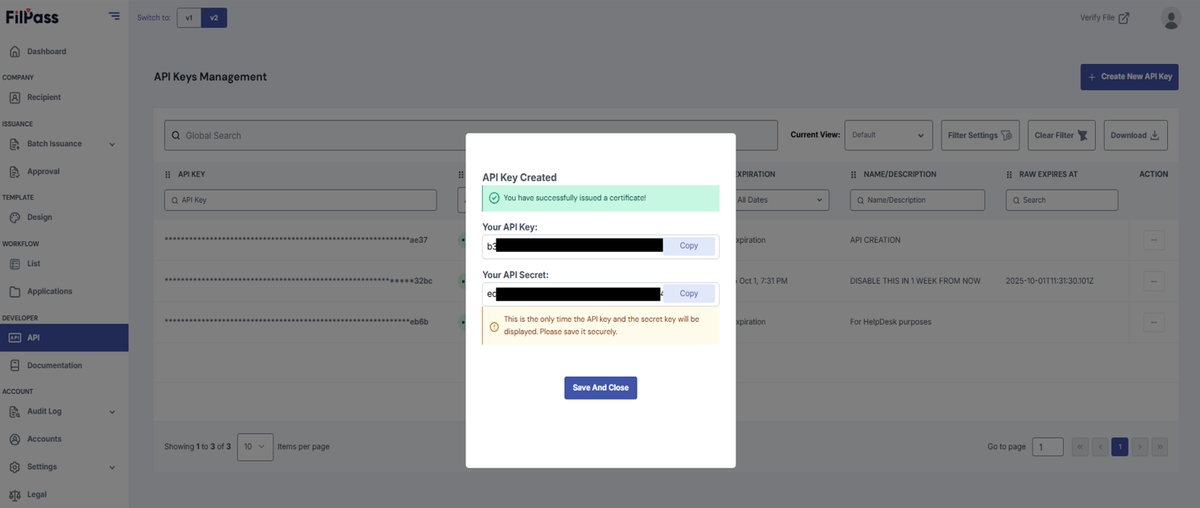Click the List workflow icon
Image resolution: width=1200 pixels, height=508 pixels.
pyautogui.click(x=15, y=264)
